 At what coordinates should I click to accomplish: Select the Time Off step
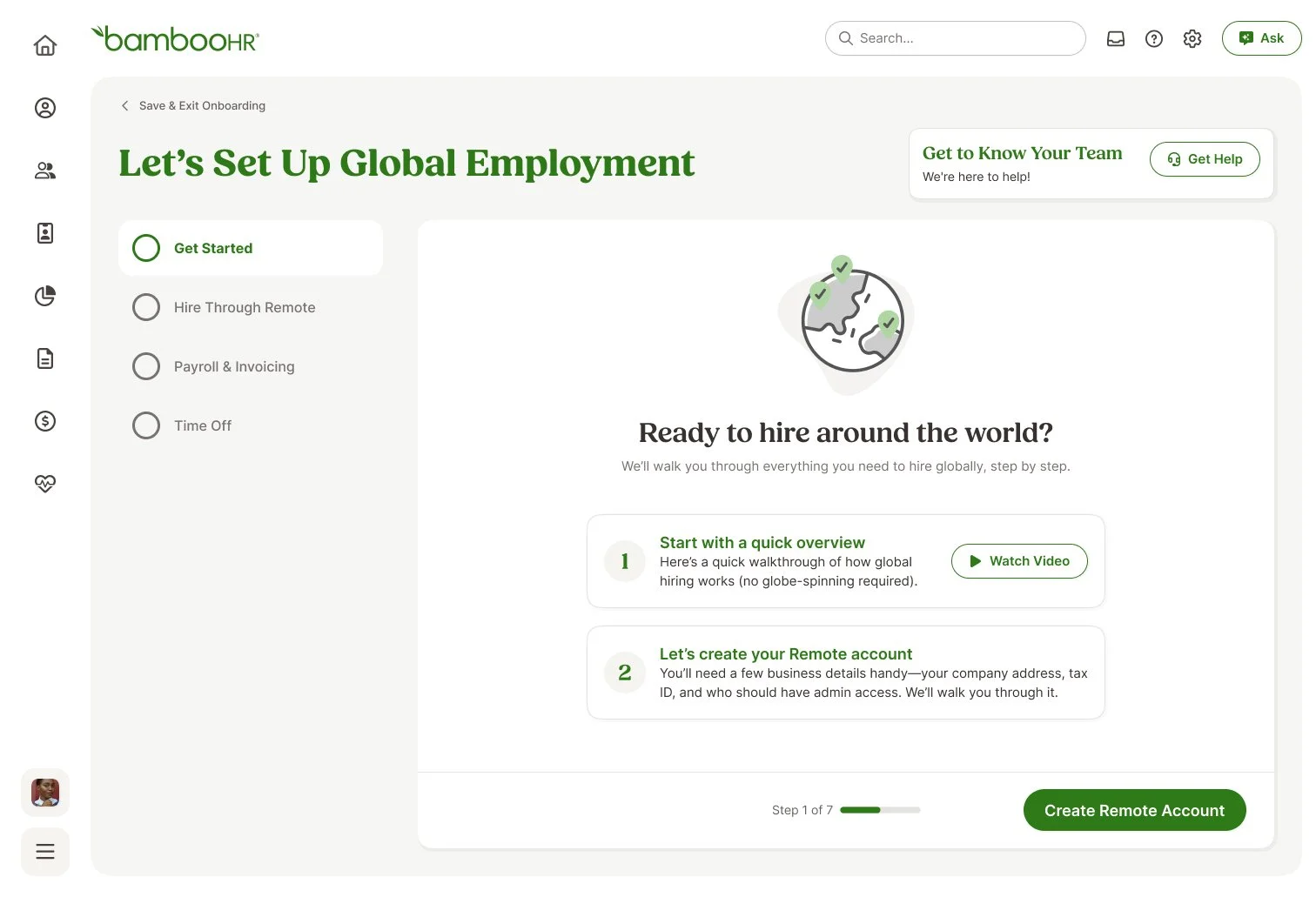(x=251, y=425)
